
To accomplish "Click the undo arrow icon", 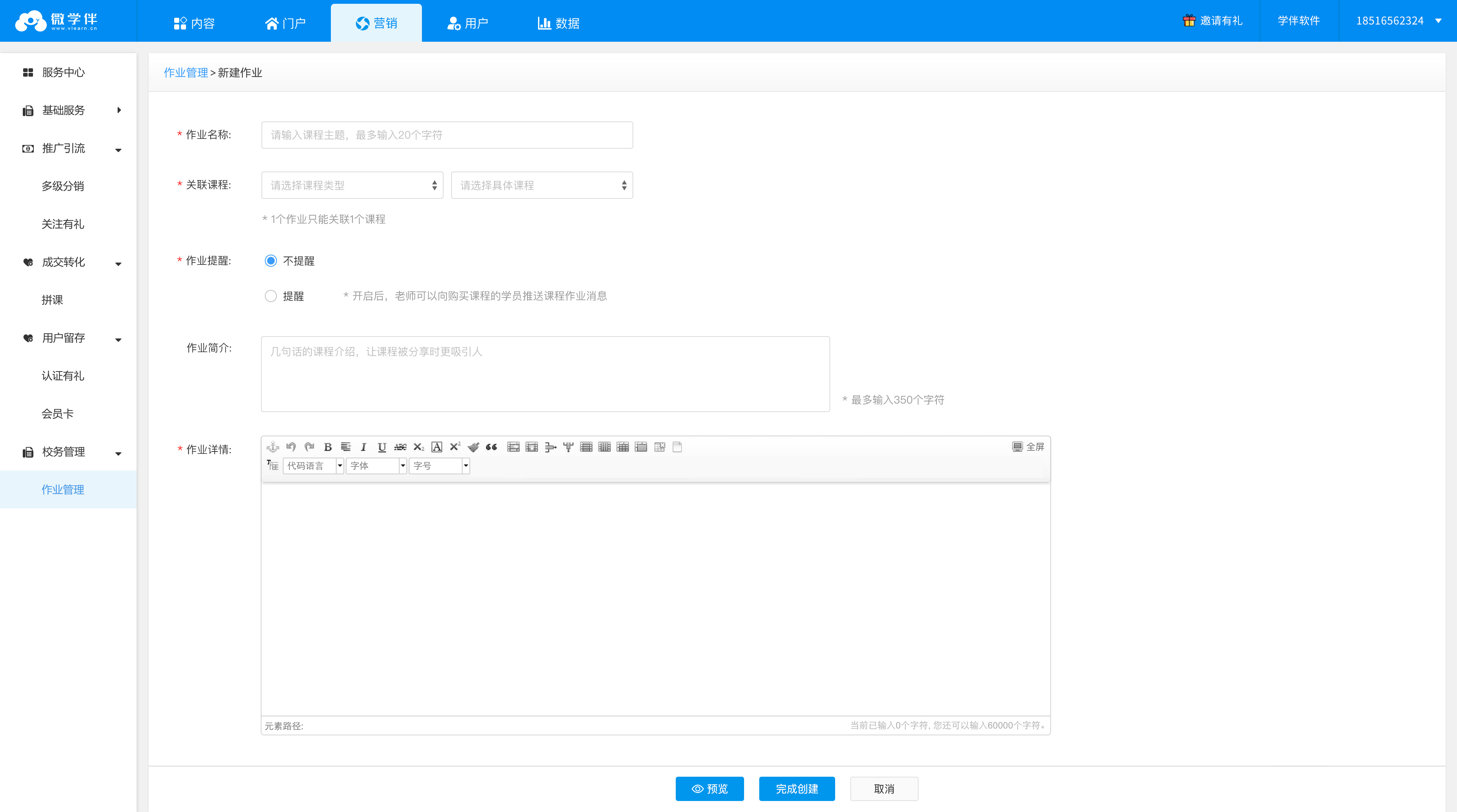I will 291,447.
